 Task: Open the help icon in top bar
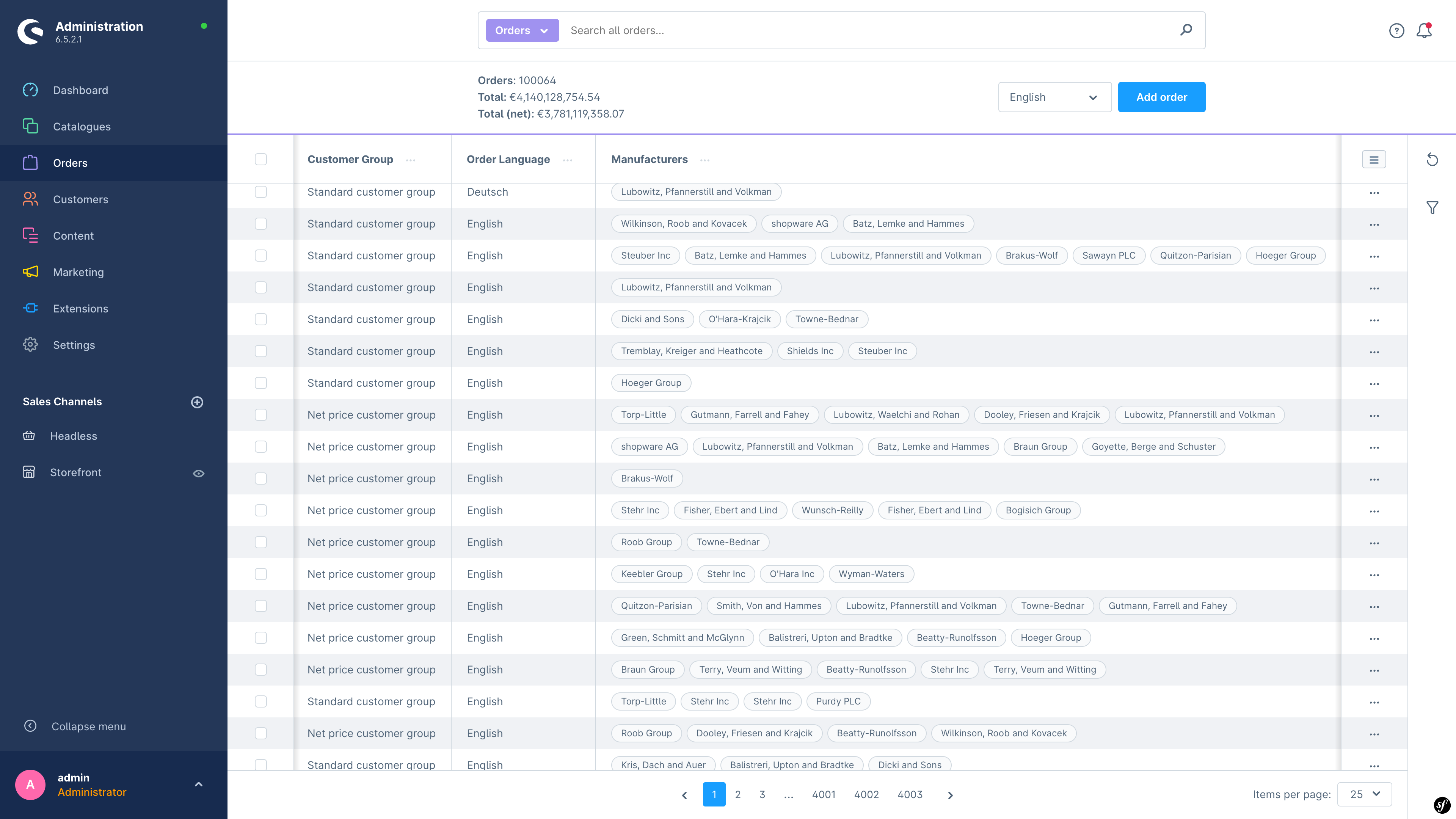(1396, 30)
